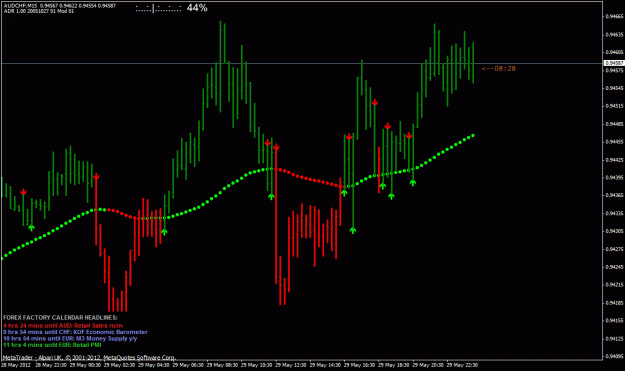Click the 0.94275 price axis label
The width and height of the screenshot is (625, 371).
click(x=614, y=249)
